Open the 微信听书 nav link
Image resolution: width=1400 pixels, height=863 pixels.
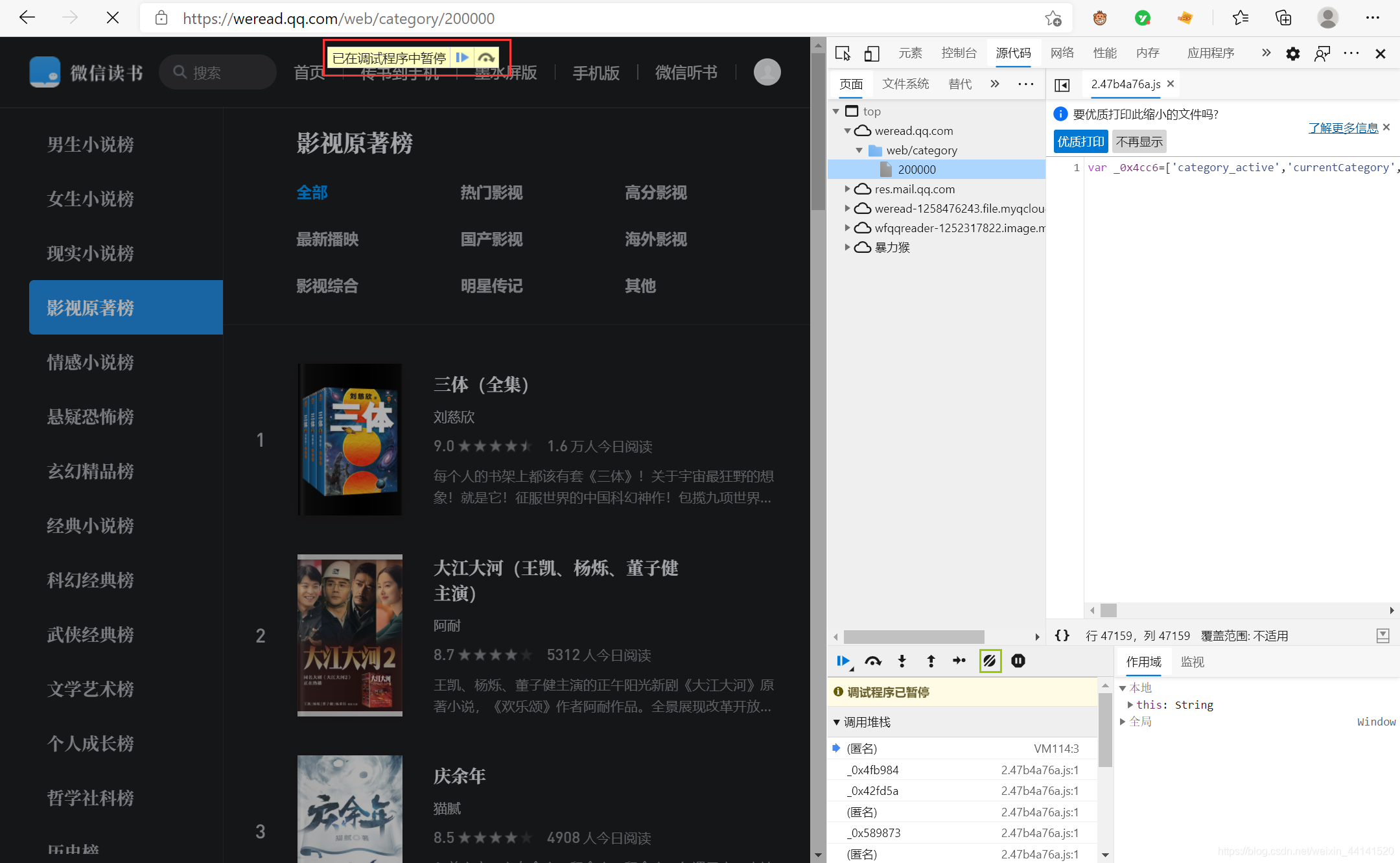click(686, 72)
